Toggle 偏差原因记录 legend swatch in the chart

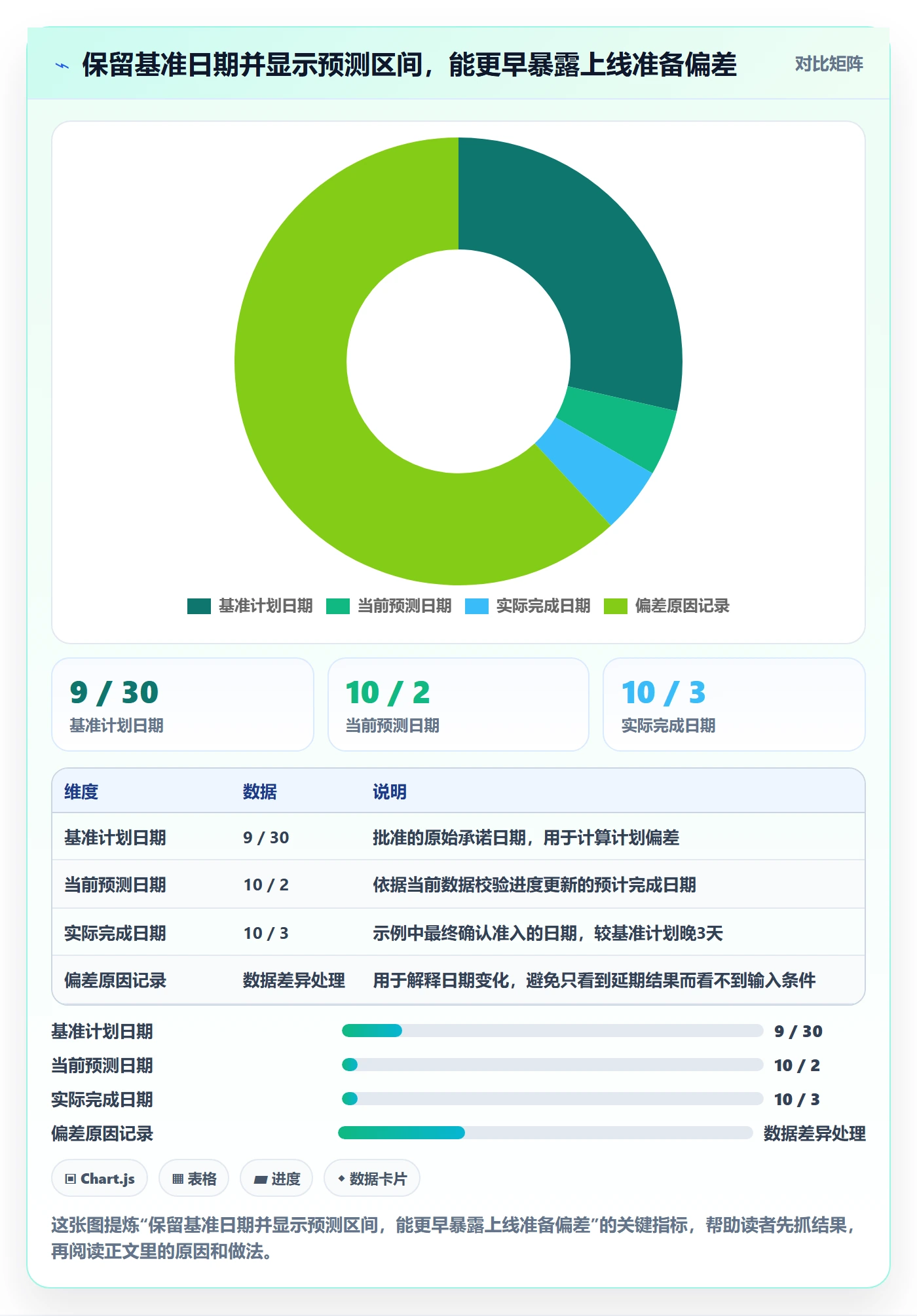[615, 606]
